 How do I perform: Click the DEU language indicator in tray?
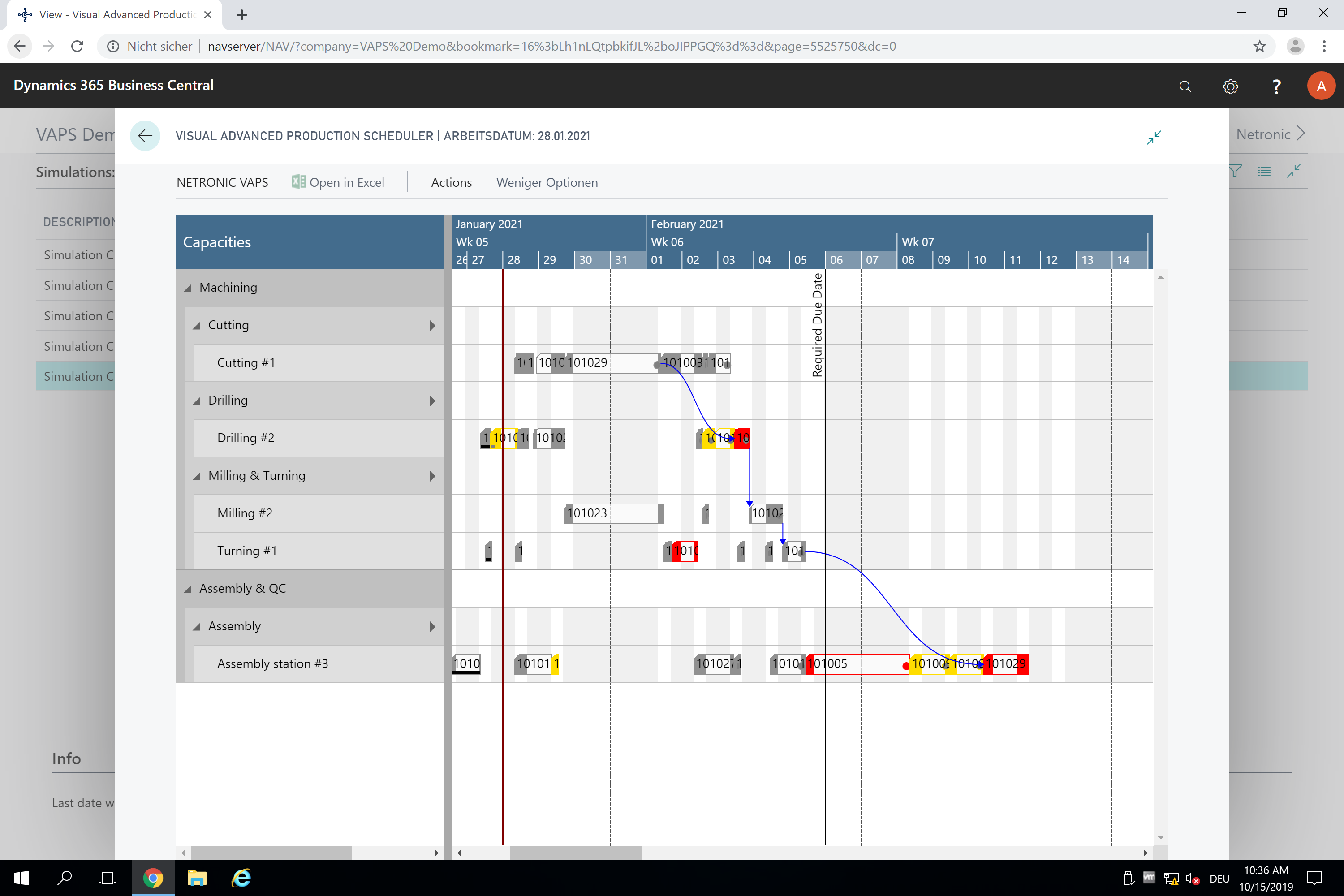pyautogui.click(x=1219, y=878)
